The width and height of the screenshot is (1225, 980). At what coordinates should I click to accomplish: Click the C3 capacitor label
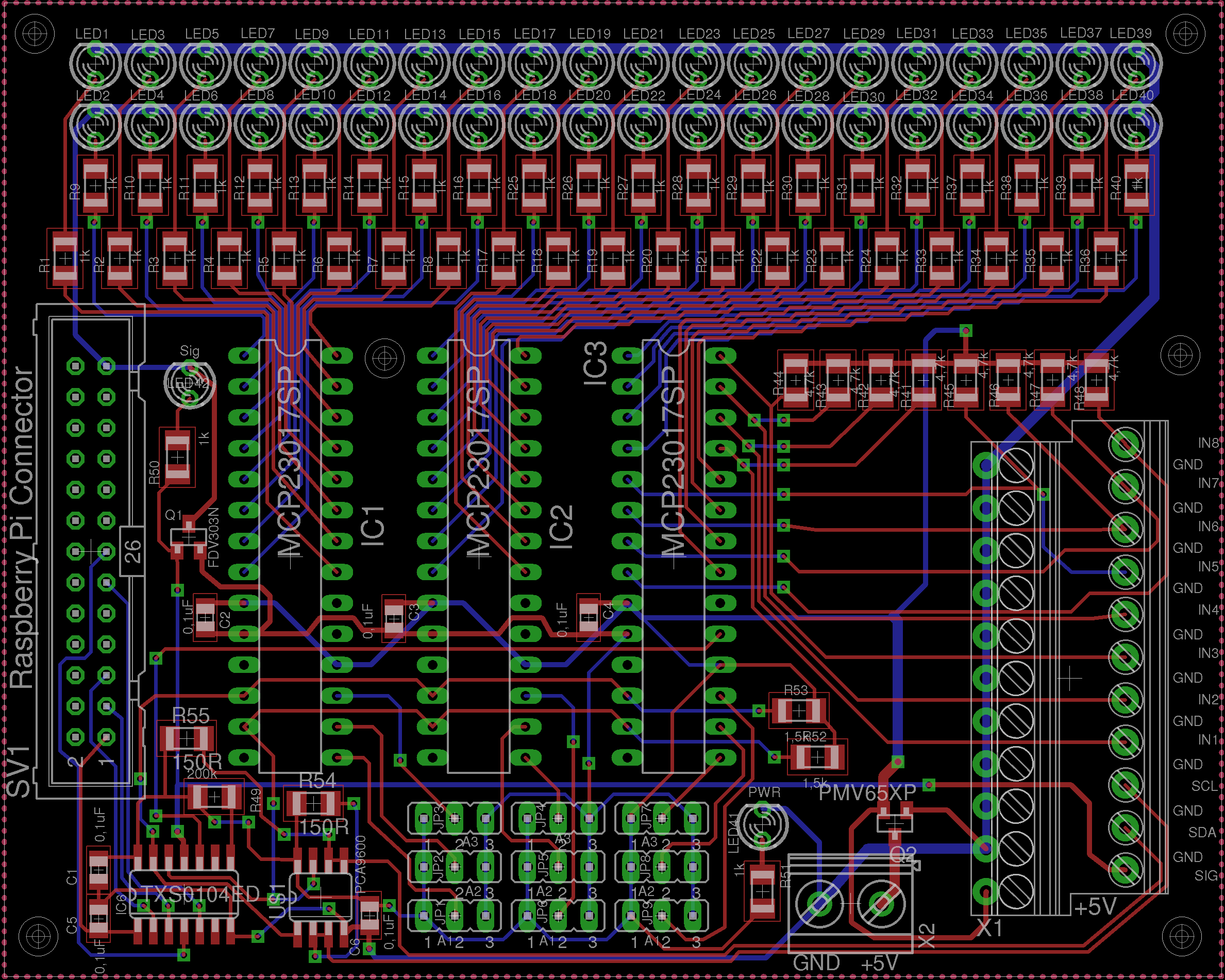pos(414,611)
